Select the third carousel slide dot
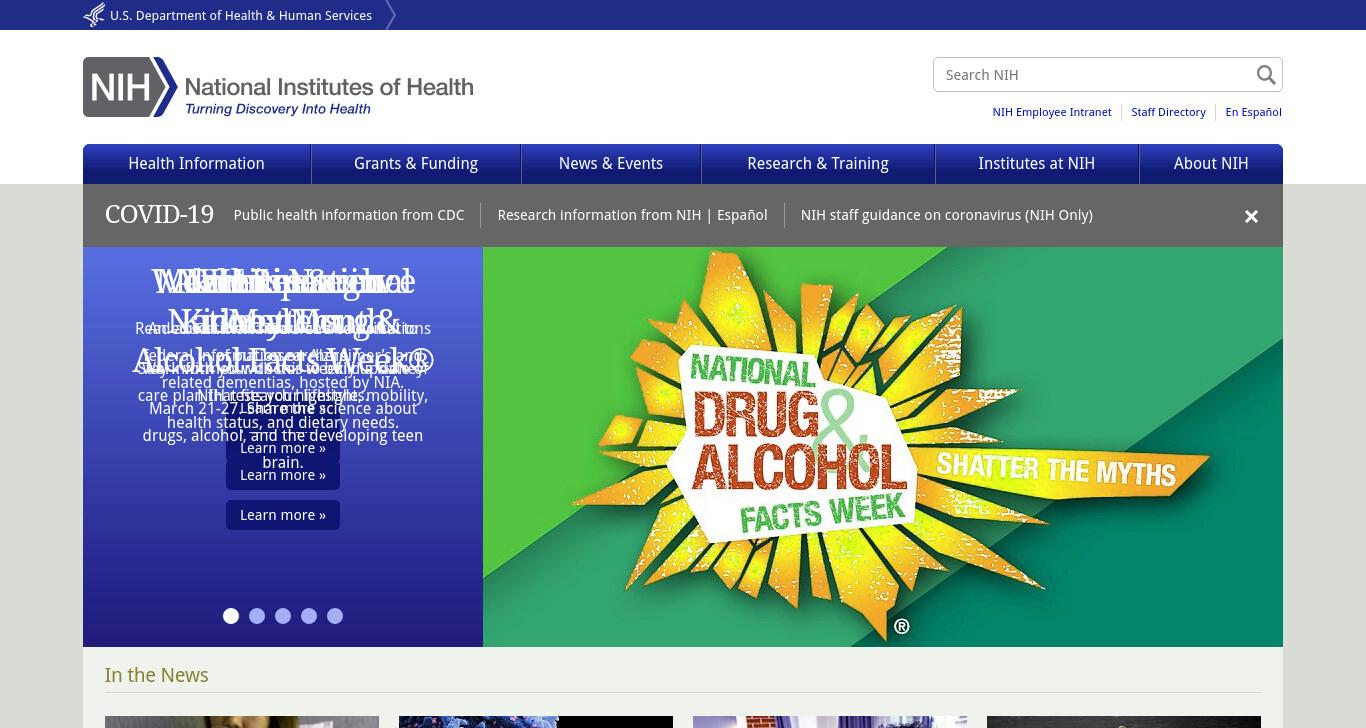 tap(283, 616)
